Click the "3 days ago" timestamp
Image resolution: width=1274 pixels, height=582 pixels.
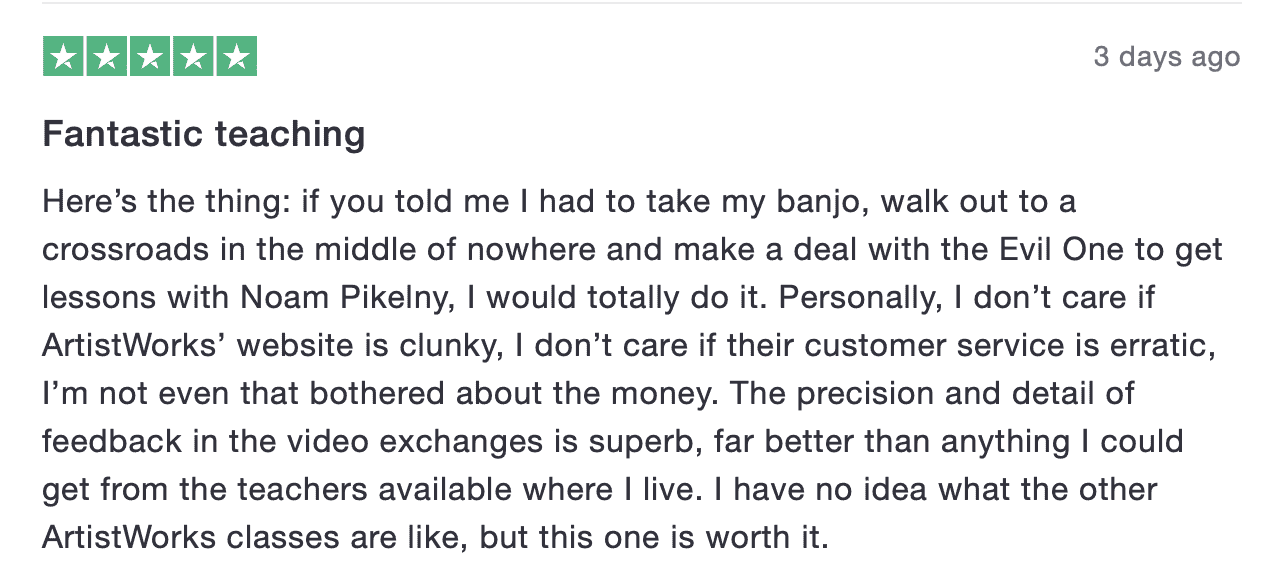[1166, 57]
